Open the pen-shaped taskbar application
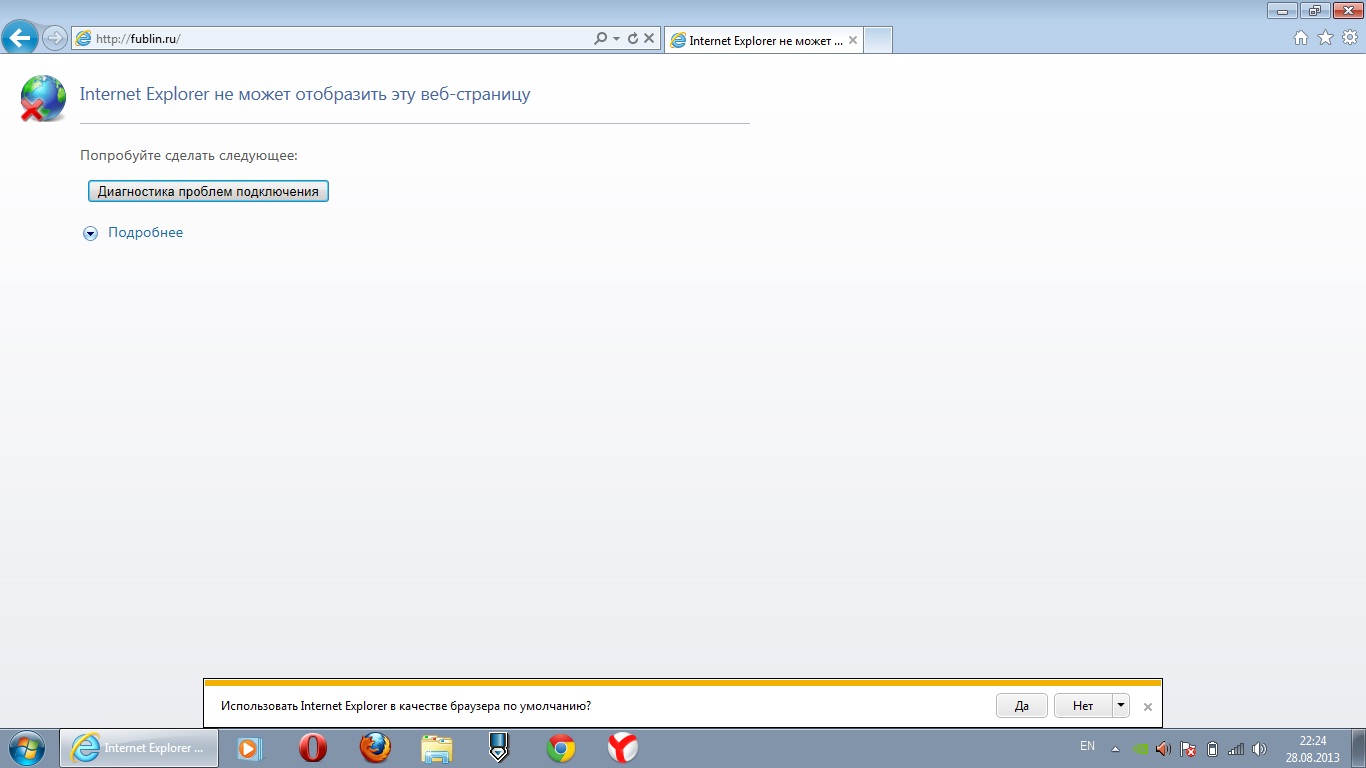 (498, 748)
